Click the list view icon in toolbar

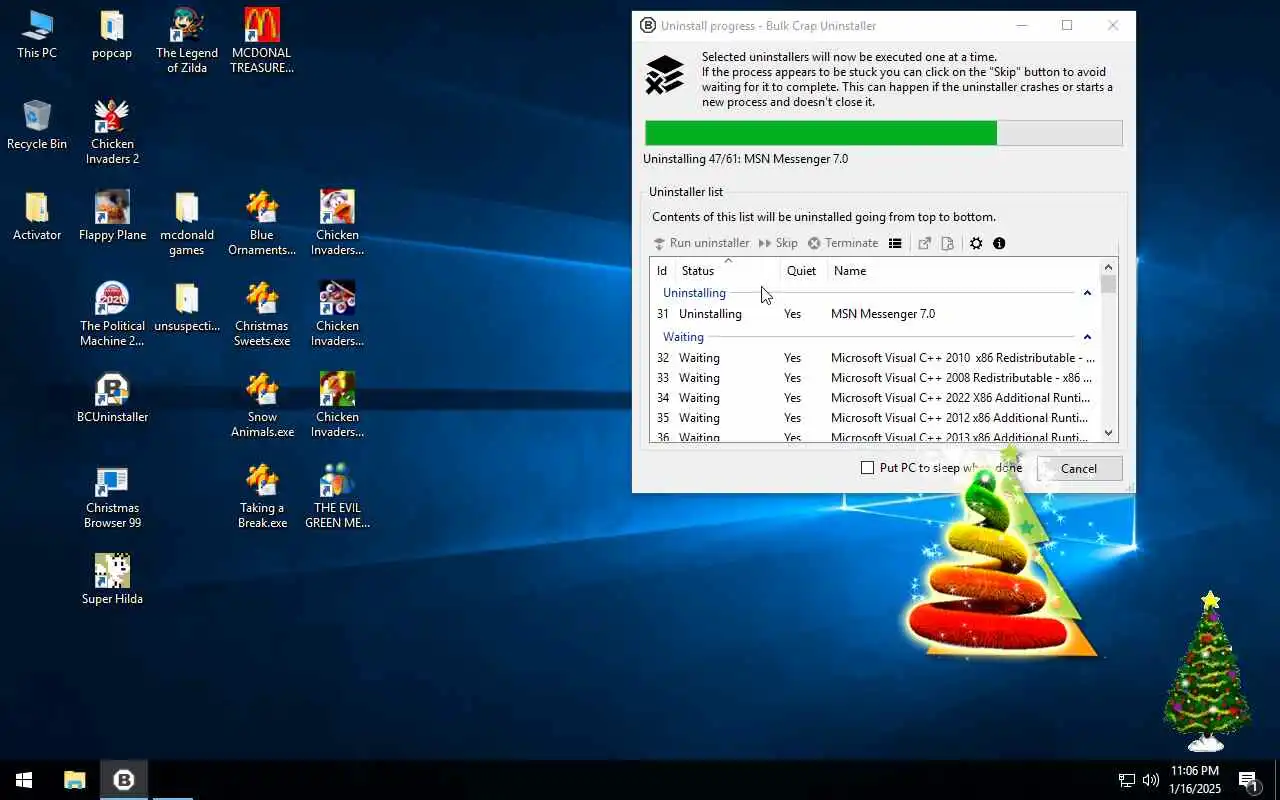(x=895, y=243)
